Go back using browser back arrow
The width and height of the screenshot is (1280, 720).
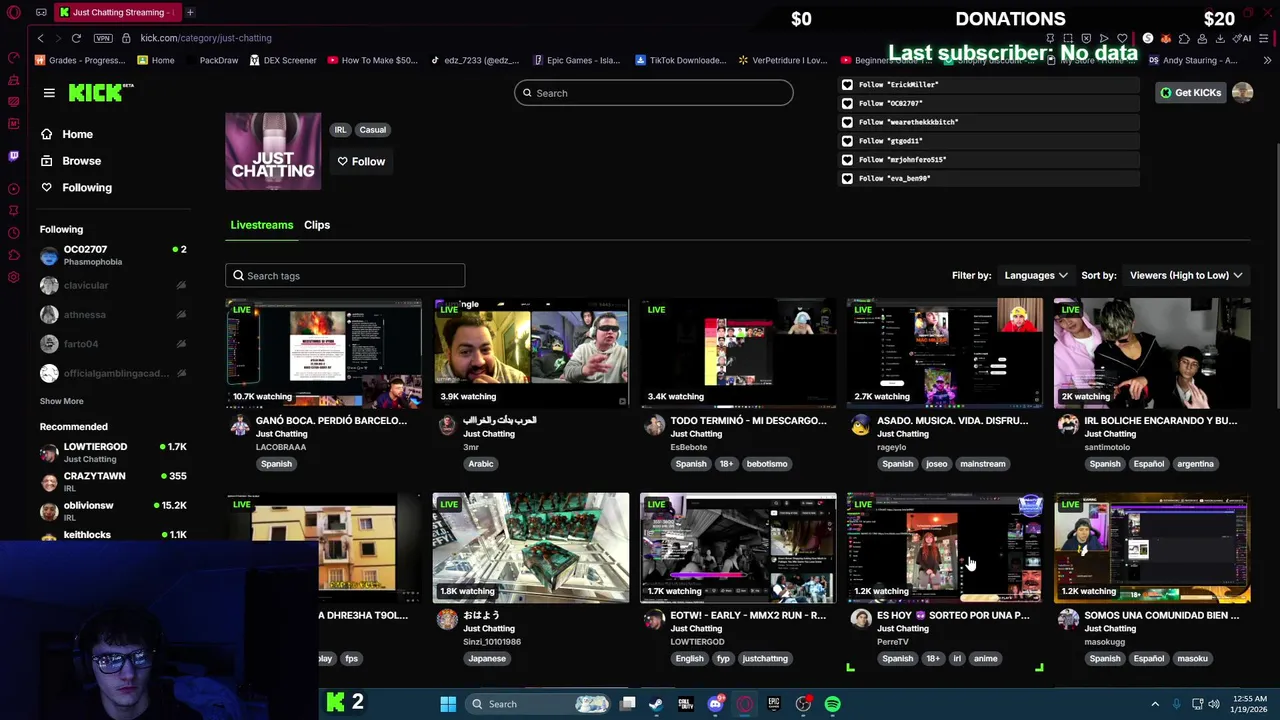tap(40, 38)
